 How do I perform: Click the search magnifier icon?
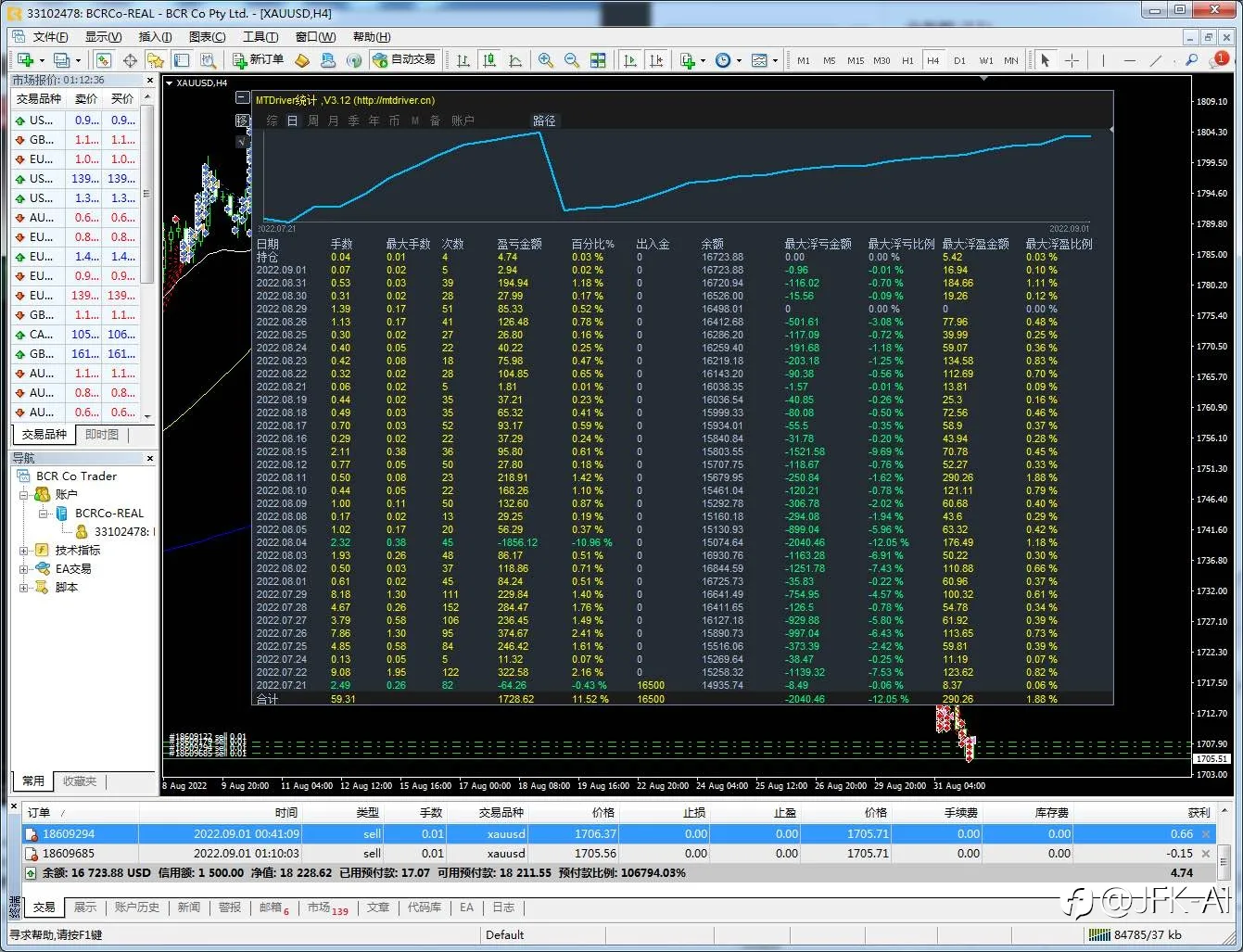1192,60
